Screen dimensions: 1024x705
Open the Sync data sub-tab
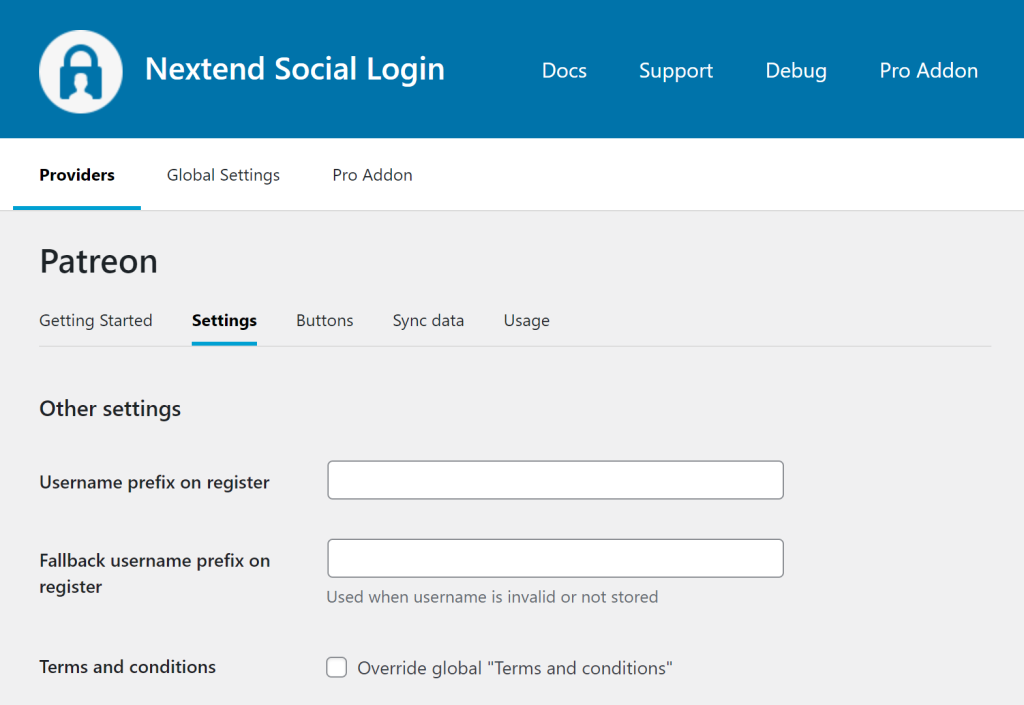pyautogui.click(x=428, y=321)
